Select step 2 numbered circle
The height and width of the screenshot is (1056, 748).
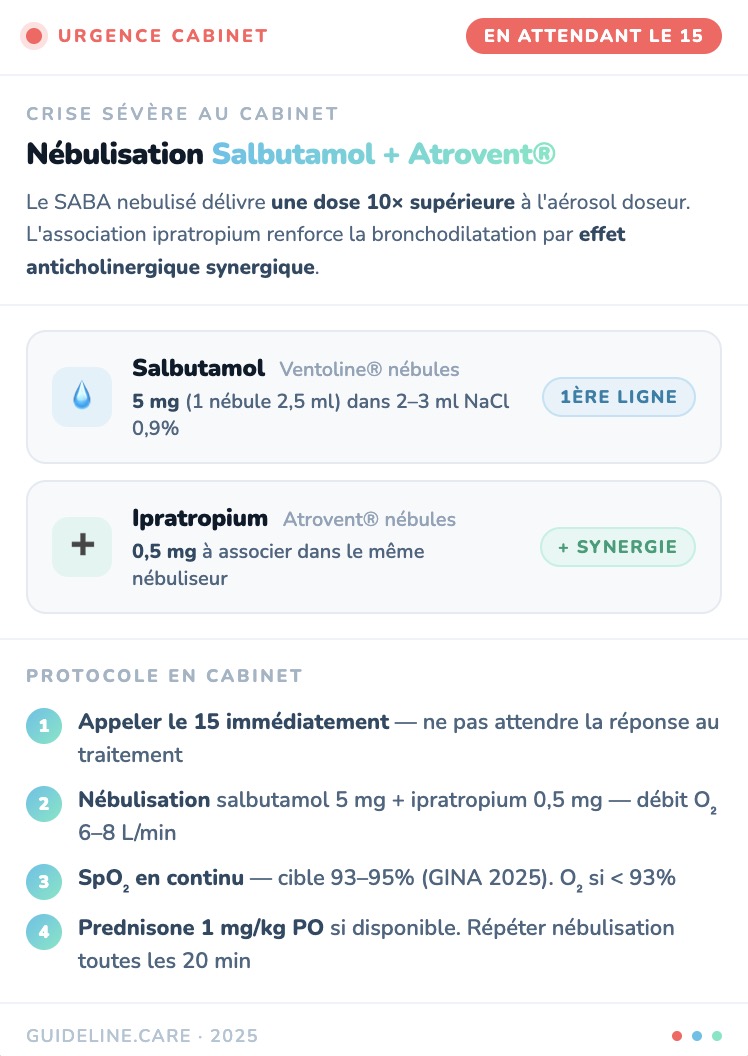(44, 804)
